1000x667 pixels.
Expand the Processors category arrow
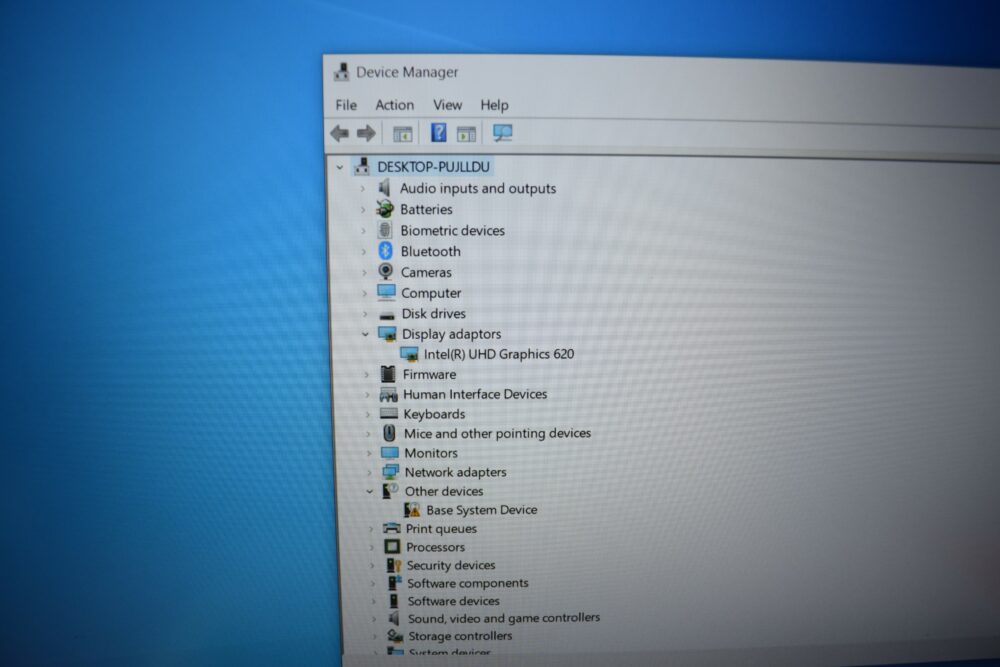(372, 547)
